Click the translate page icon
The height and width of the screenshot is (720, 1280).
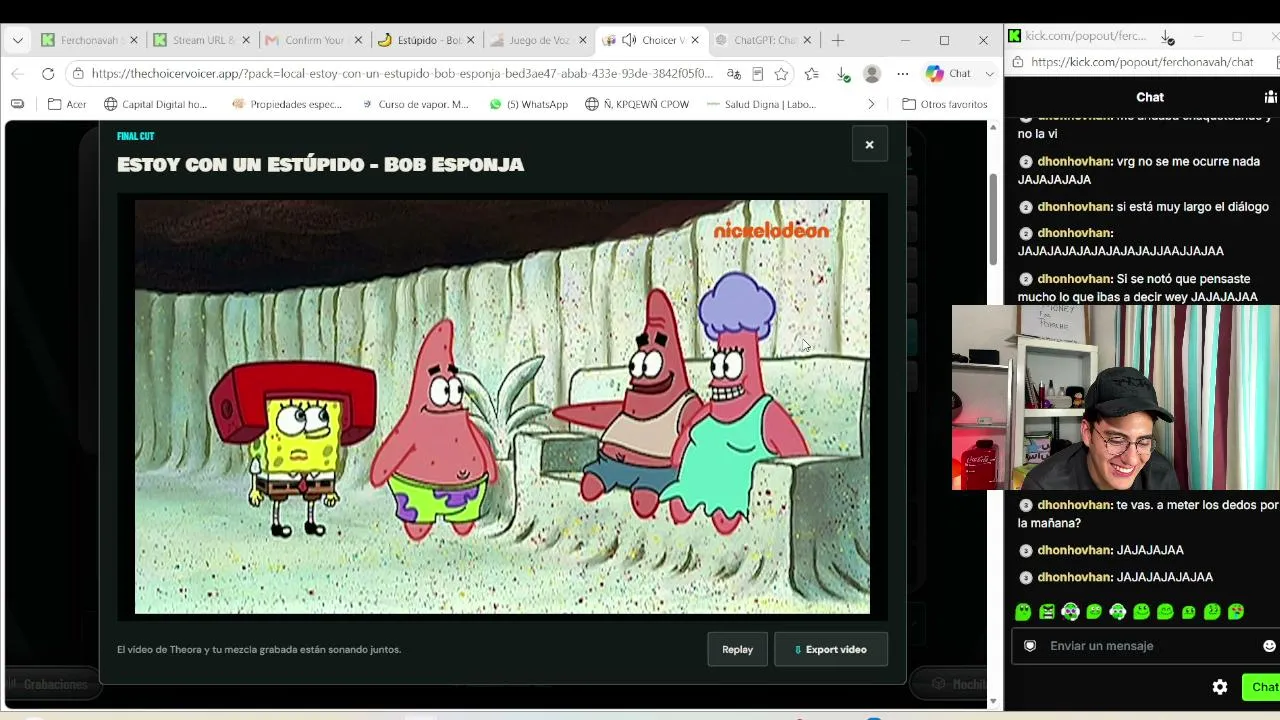[734, 74]
